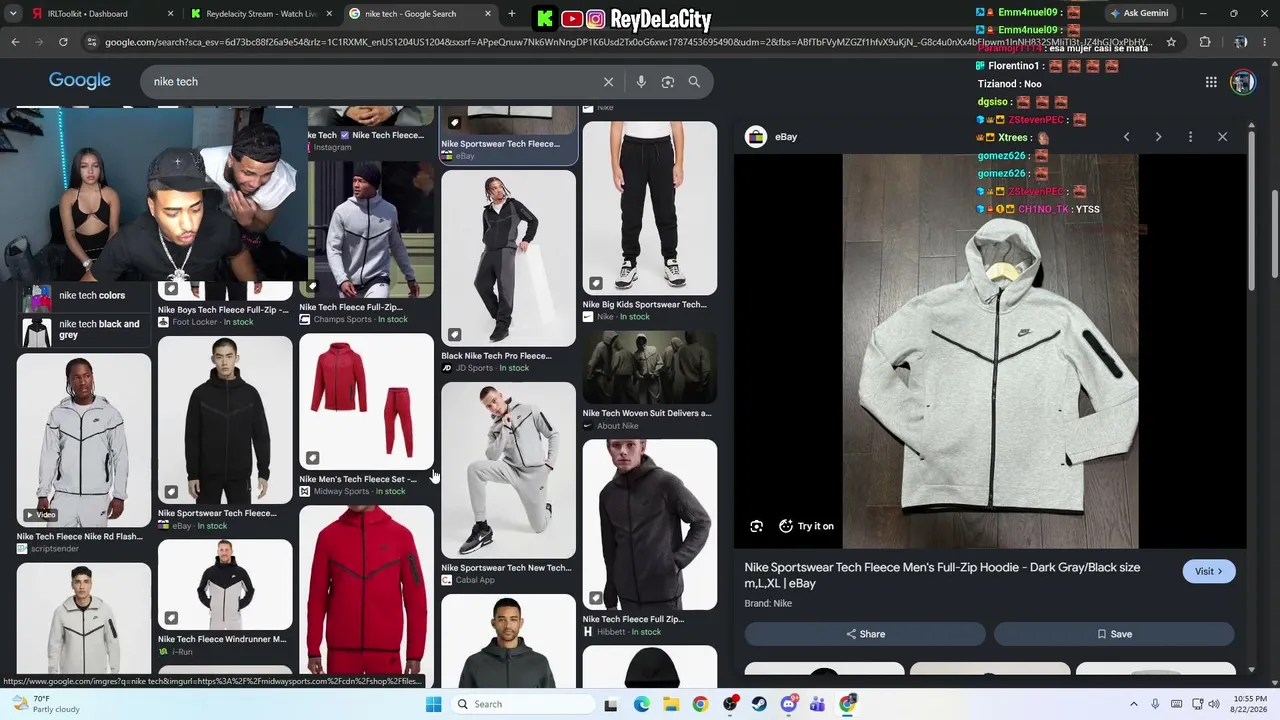Open the weather widget showing 70°F Partly cloudy

(45, 704)
